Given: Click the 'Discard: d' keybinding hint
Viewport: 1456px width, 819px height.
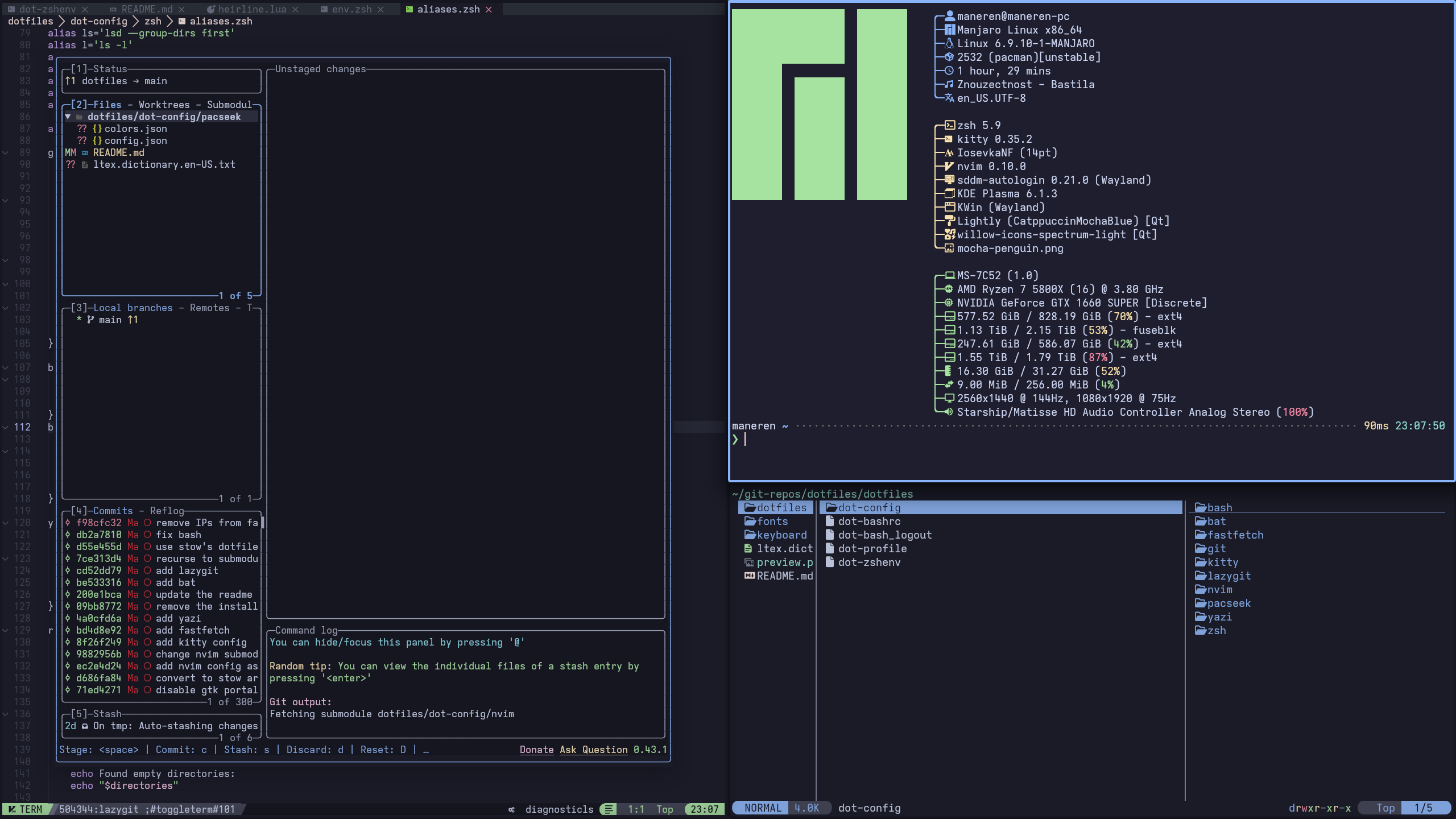Looking at the screenshot, I should [315, 750].
